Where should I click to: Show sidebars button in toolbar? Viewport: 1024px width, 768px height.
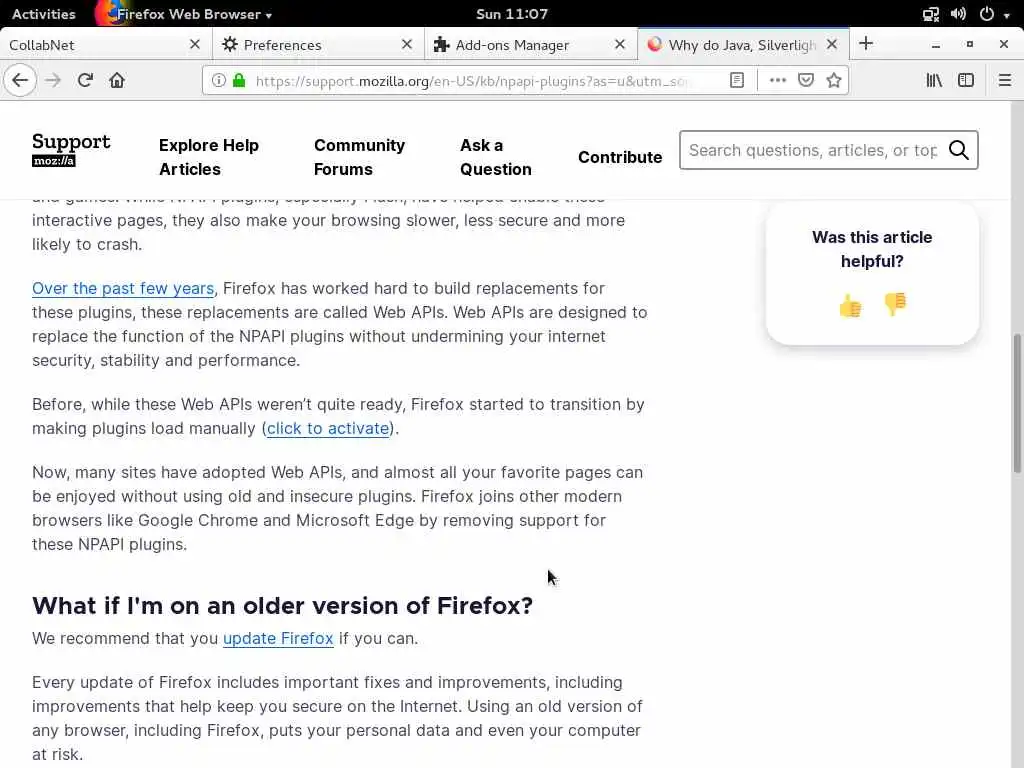pos(966,80)
